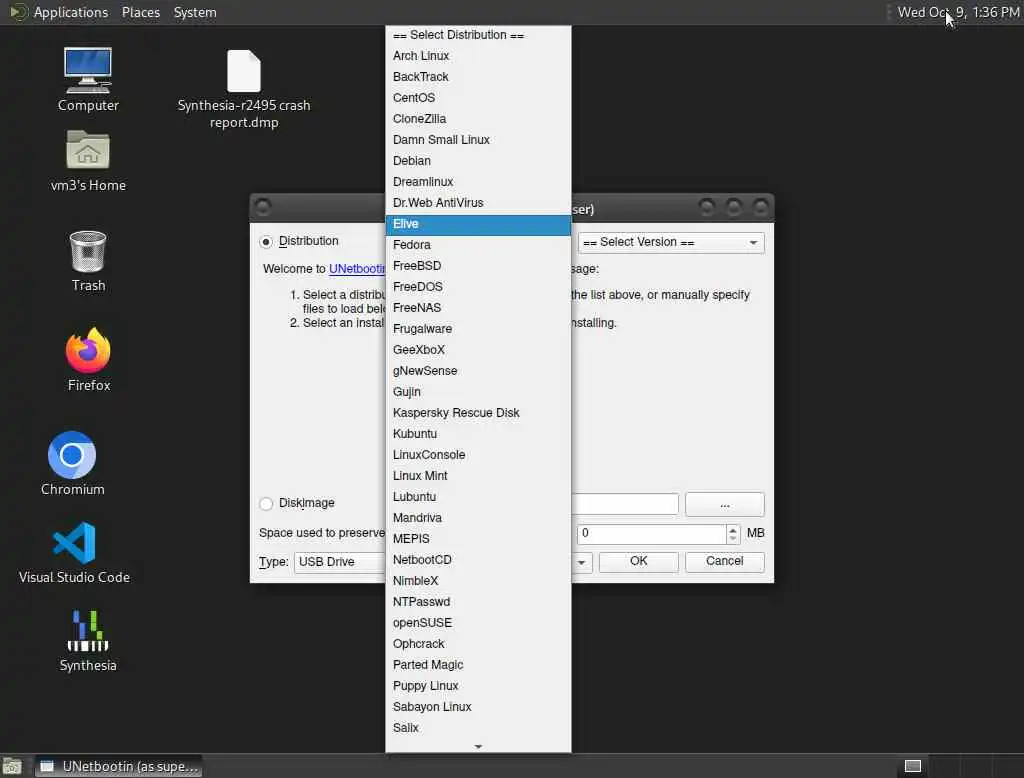Open the drive selection dropdown arrow
Screen dimensions: 1024x778
click(581, 562)
